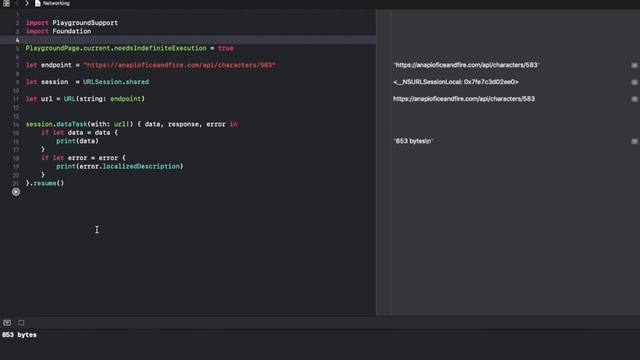The height and width of the screenshot is (360, 640).
Task: Select the endpoint result string in sidebar
Action: [466, 65]
